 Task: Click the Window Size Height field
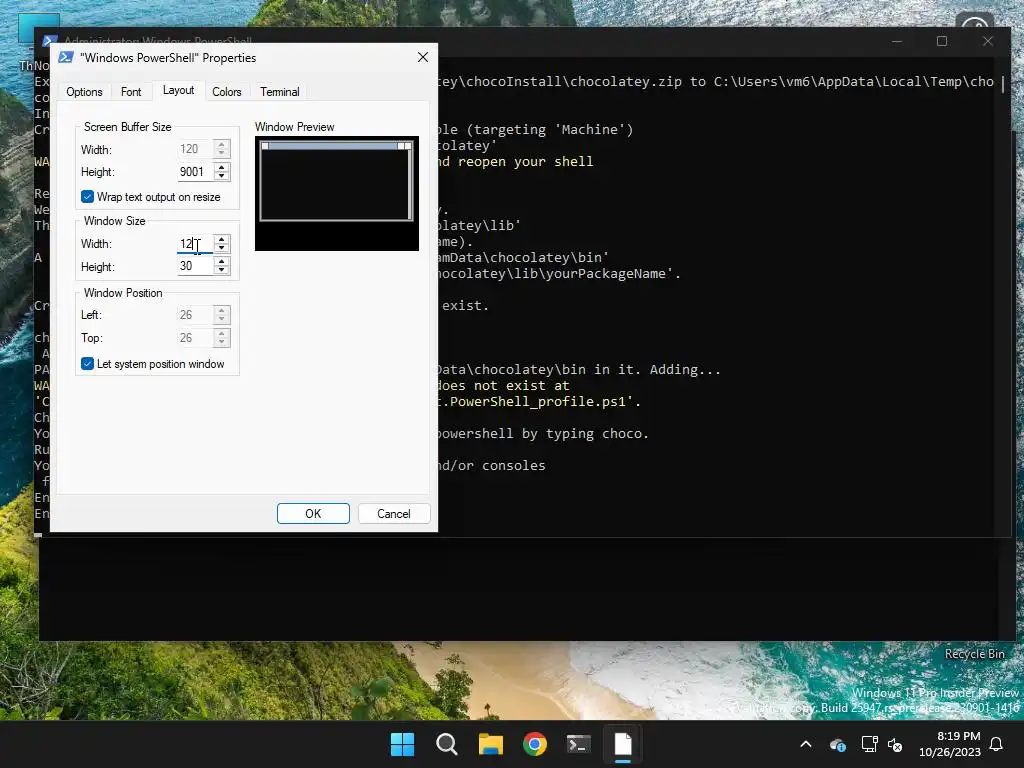pos(195,266)
